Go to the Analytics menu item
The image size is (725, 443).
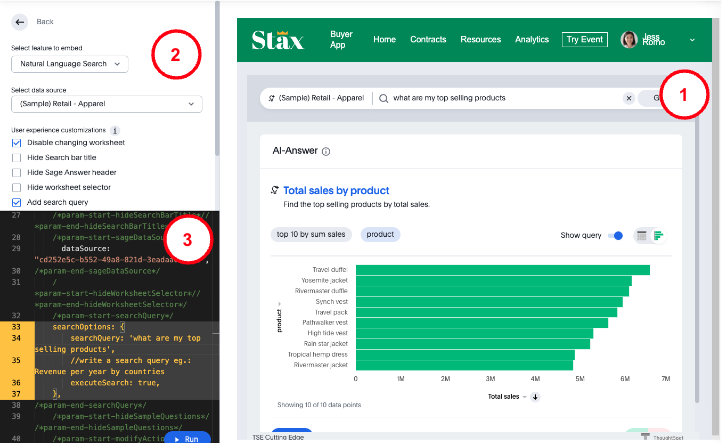click(531, 40)
